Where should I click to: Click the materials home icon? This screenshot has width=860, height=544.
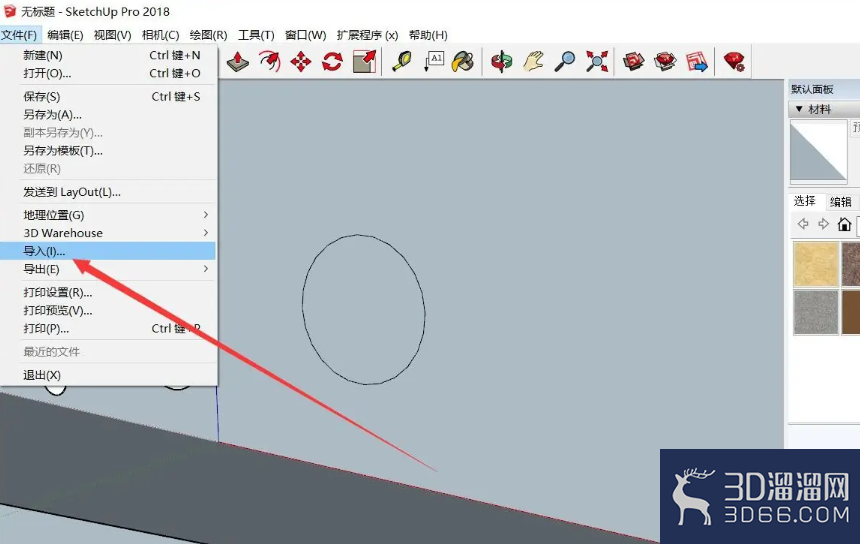(x=845, y=224)
